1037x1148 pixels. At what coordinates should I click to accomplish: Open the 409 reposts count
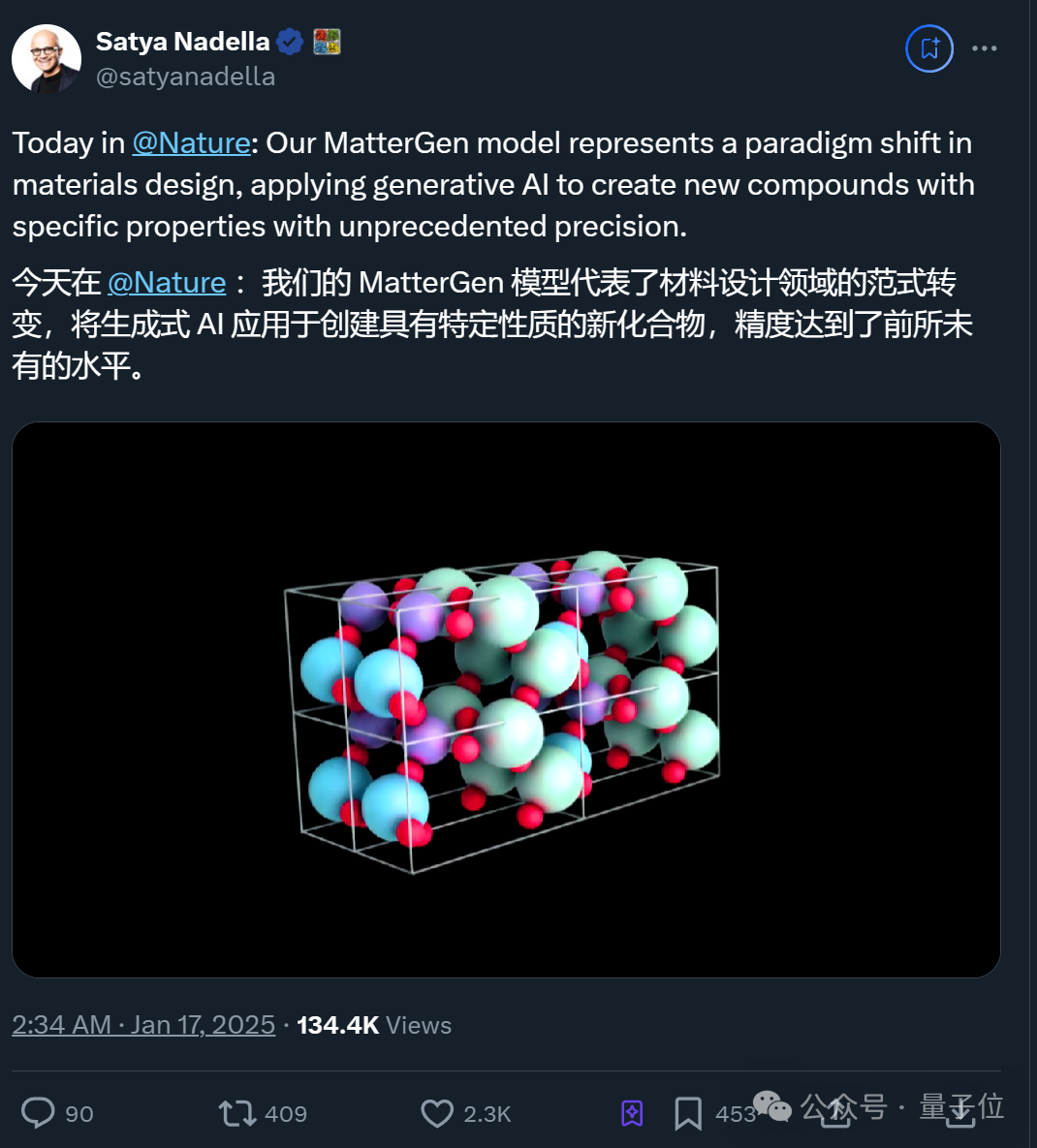point(286,1113)
